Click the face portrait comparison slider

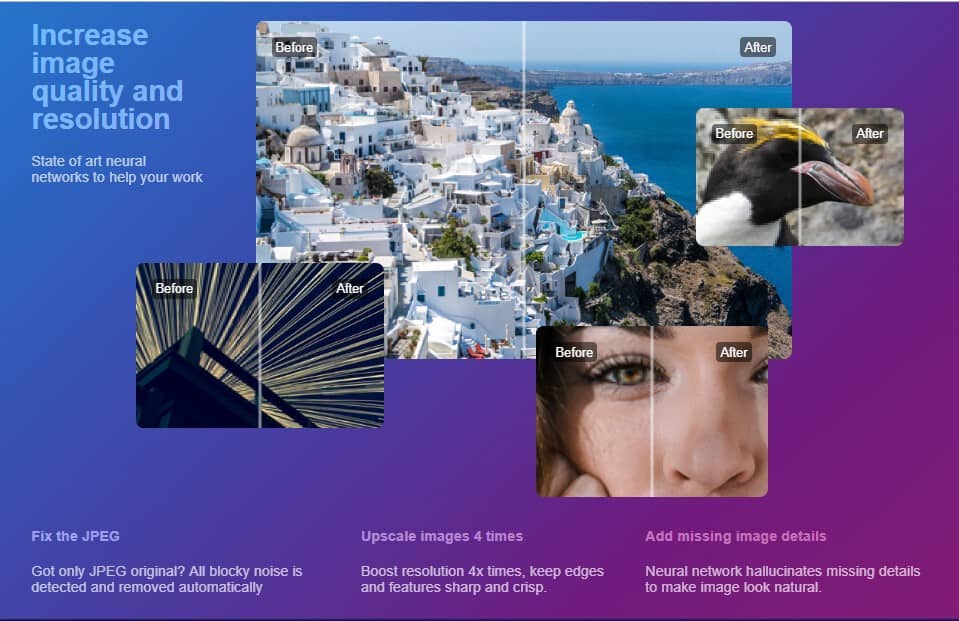652,411
